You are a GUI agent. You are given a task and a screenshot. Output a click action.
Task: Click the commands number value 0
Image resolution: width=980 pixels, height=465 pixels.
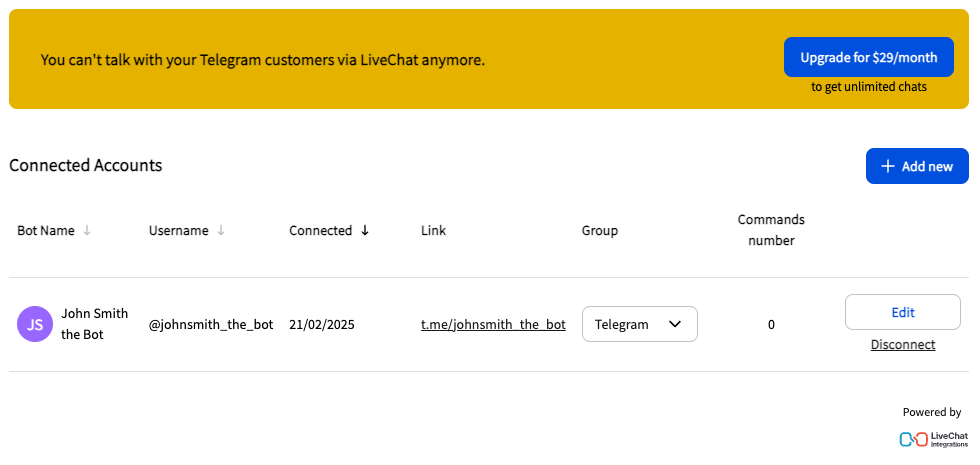pyautogui.click(x=771, y=324)
